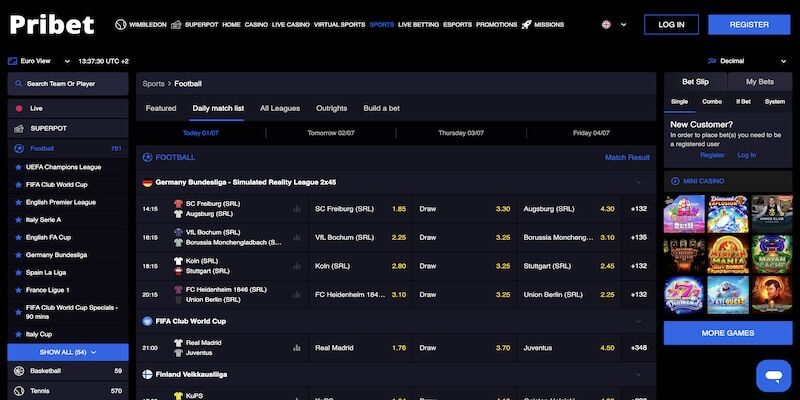Open Casino in top navigation
This screenshot has width=800, height=400.
[x=256, y=24]
